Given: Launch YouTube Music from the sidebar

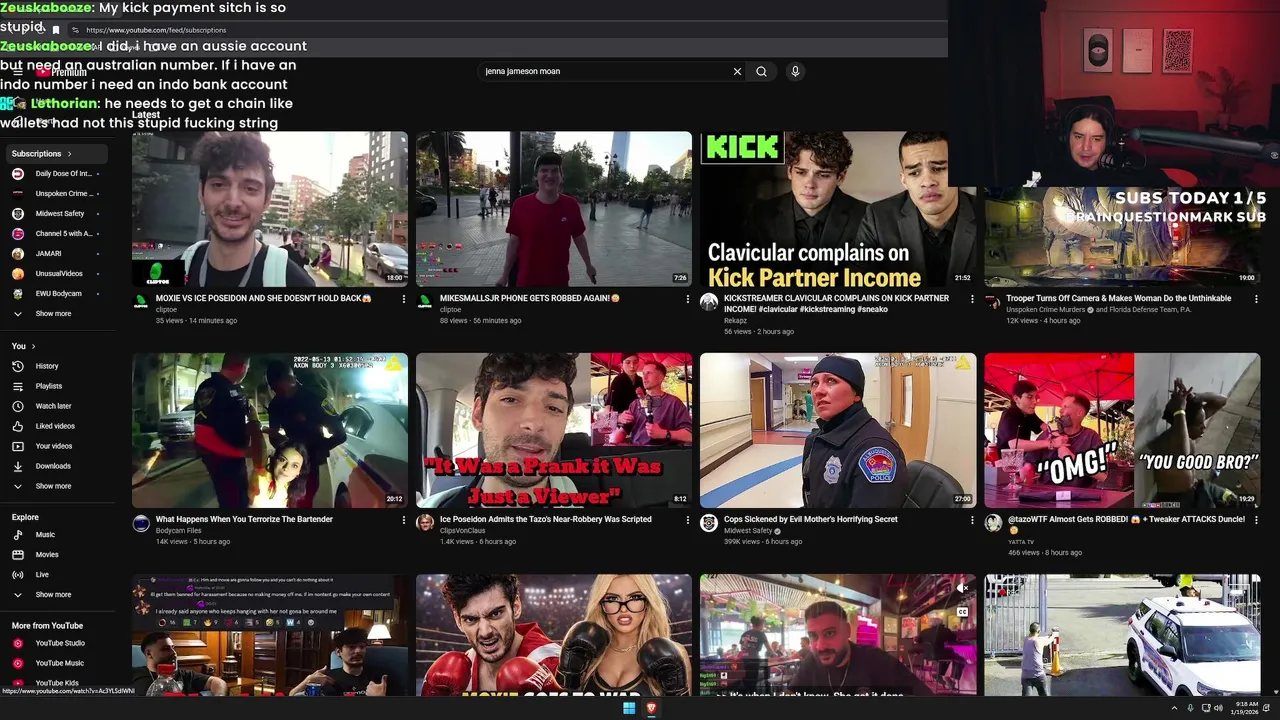Looking at the screenshot, I should pyautogui.click(x=60, y=663).
